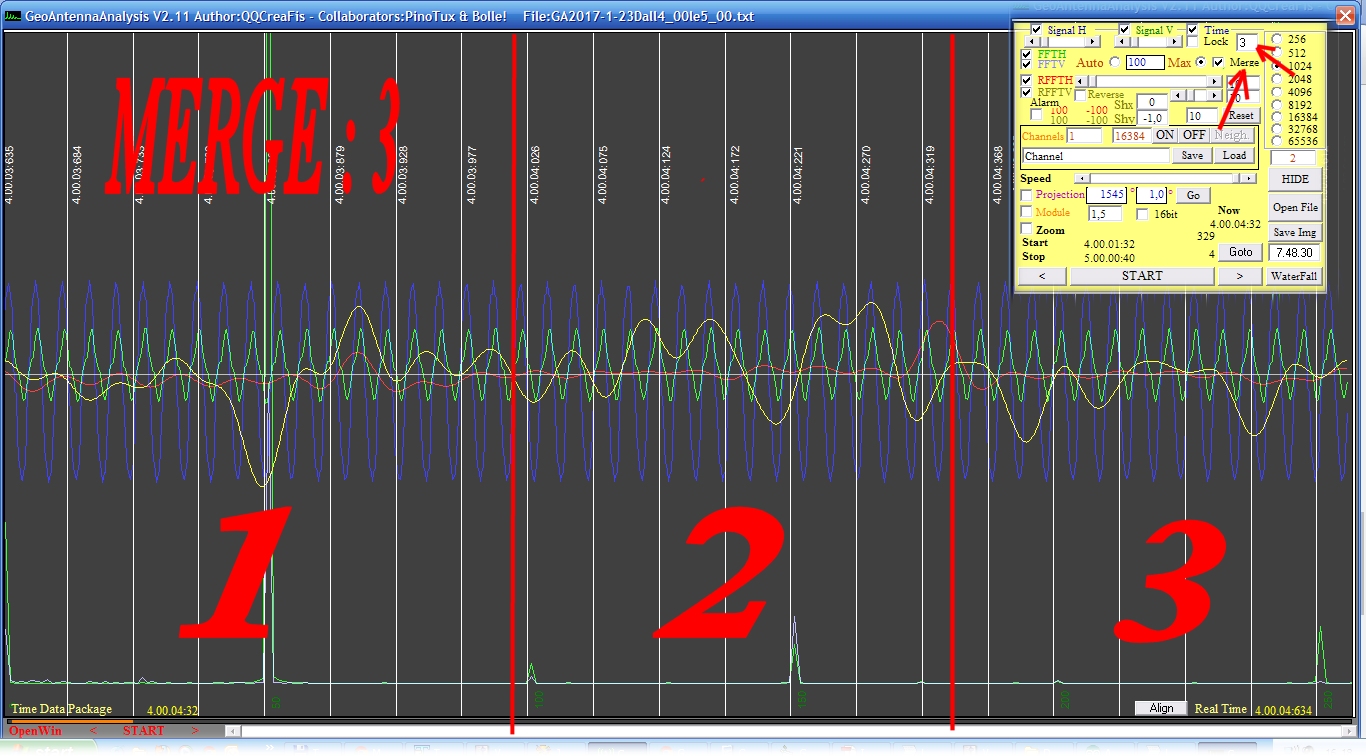The image size is (1366, 756).
Task: Click the RFFTH slider track
Action: point(1148,81)
